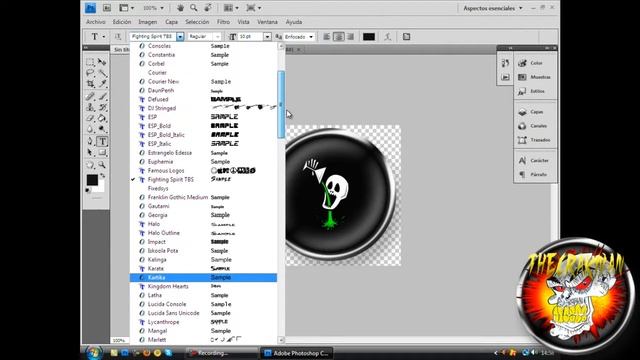Swap foreground and background colors
This screenshot has width=640, height=360.
click(x=103, y=176)
